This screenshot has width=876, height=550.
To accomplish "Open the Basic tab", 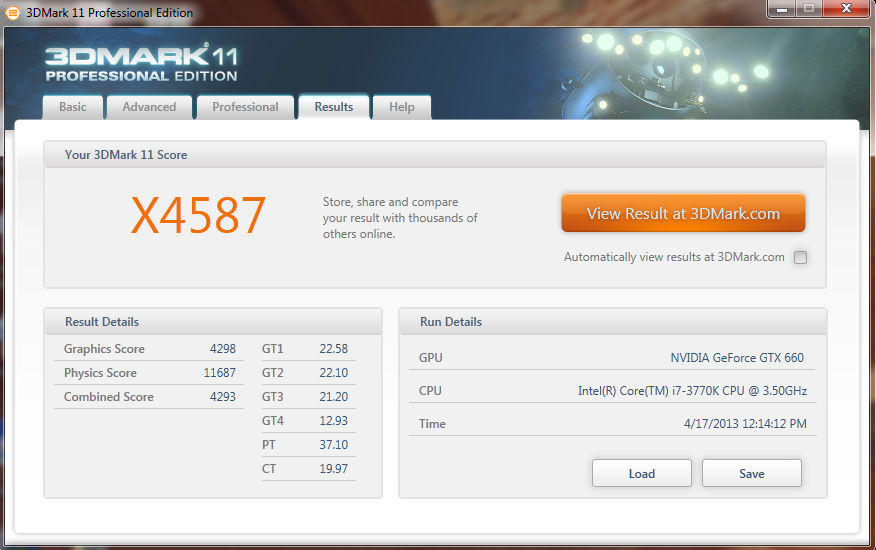I will coord(73,107).
